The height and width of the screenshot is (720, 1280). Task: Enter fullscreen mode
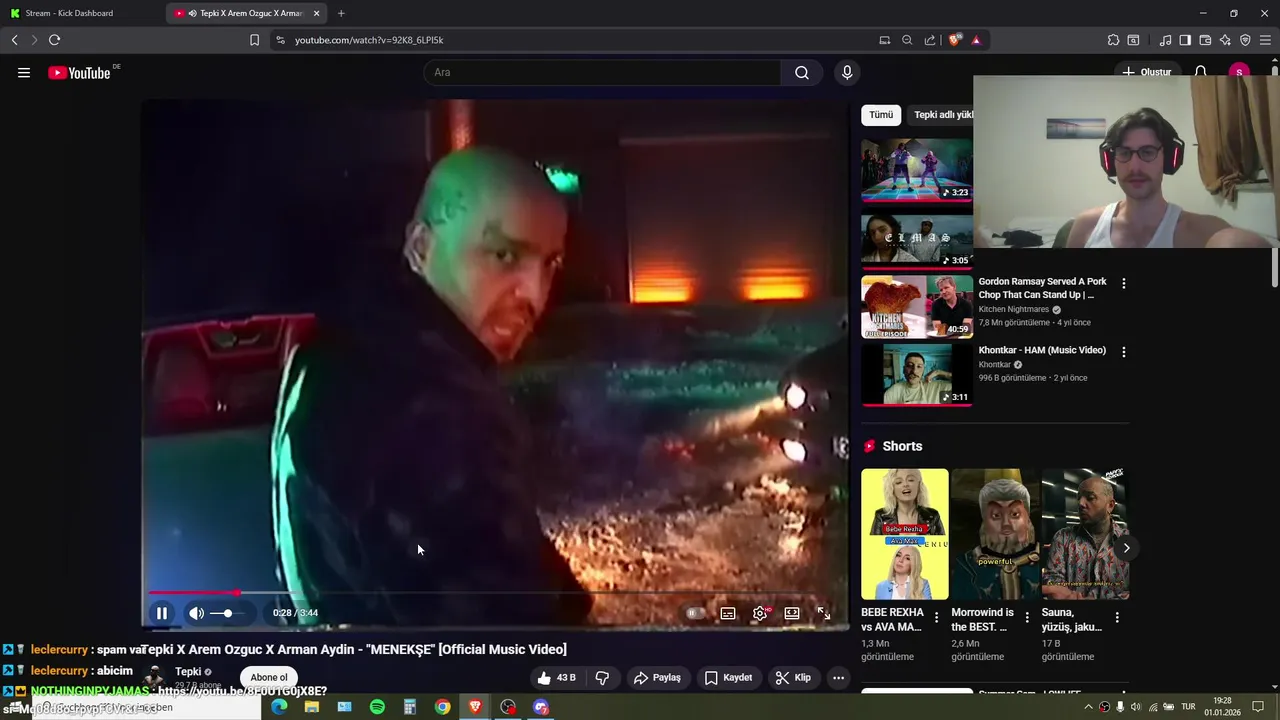click(824, 613)
